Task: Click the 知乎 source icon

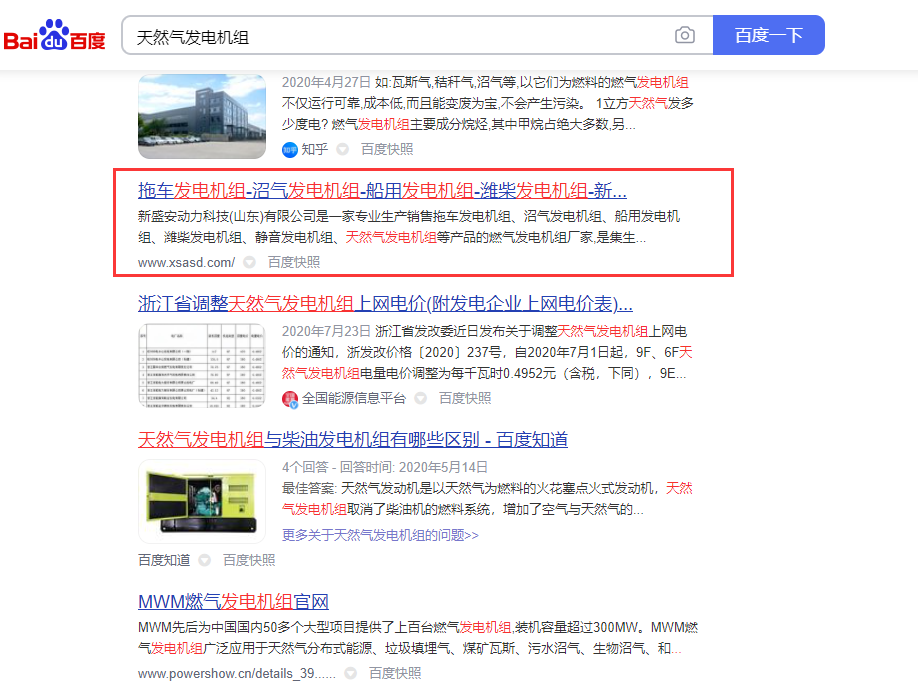Action: 290,150
